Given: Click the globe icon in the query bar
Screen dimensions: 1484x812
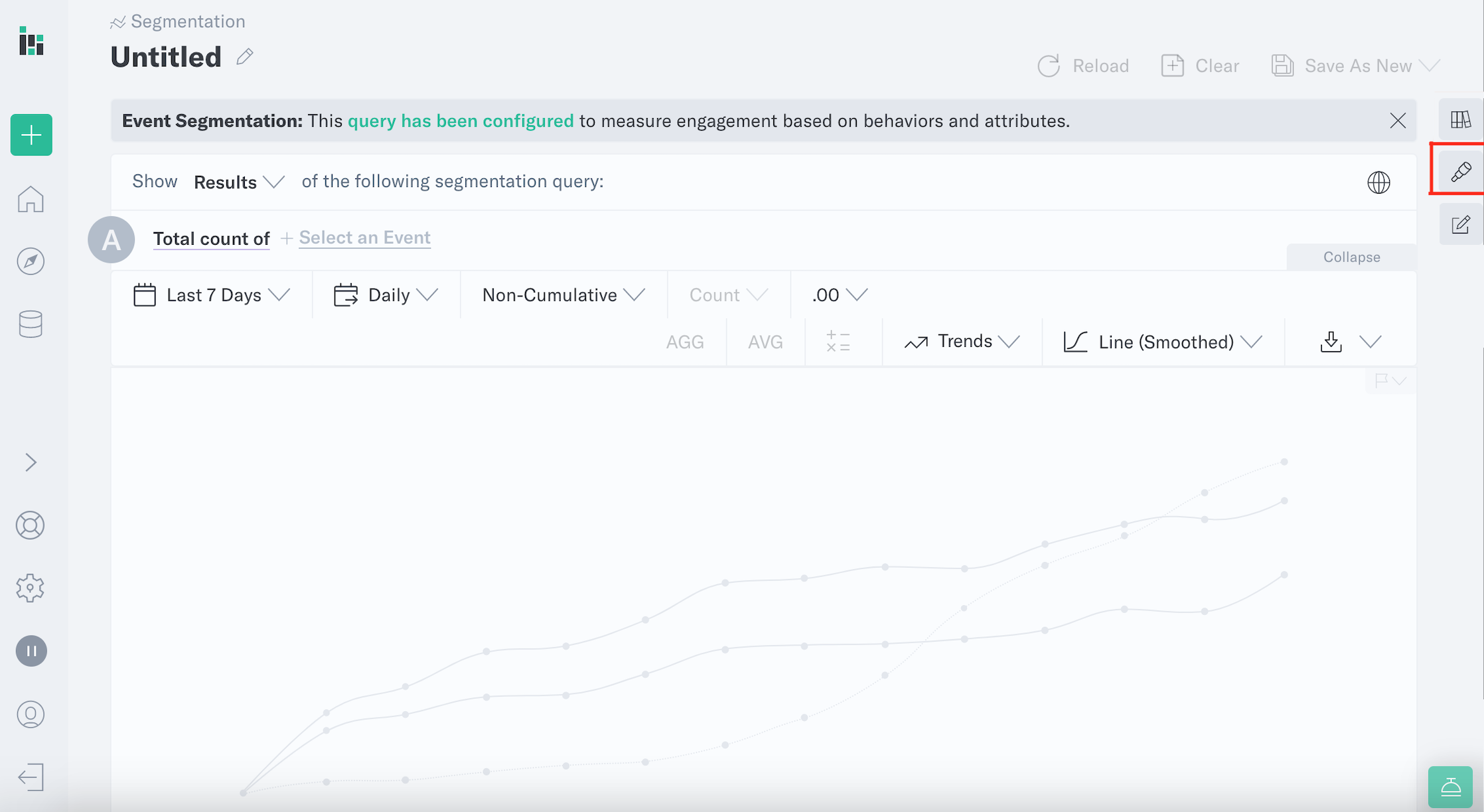Looking at the screenshot, I should pos(1379,182).
